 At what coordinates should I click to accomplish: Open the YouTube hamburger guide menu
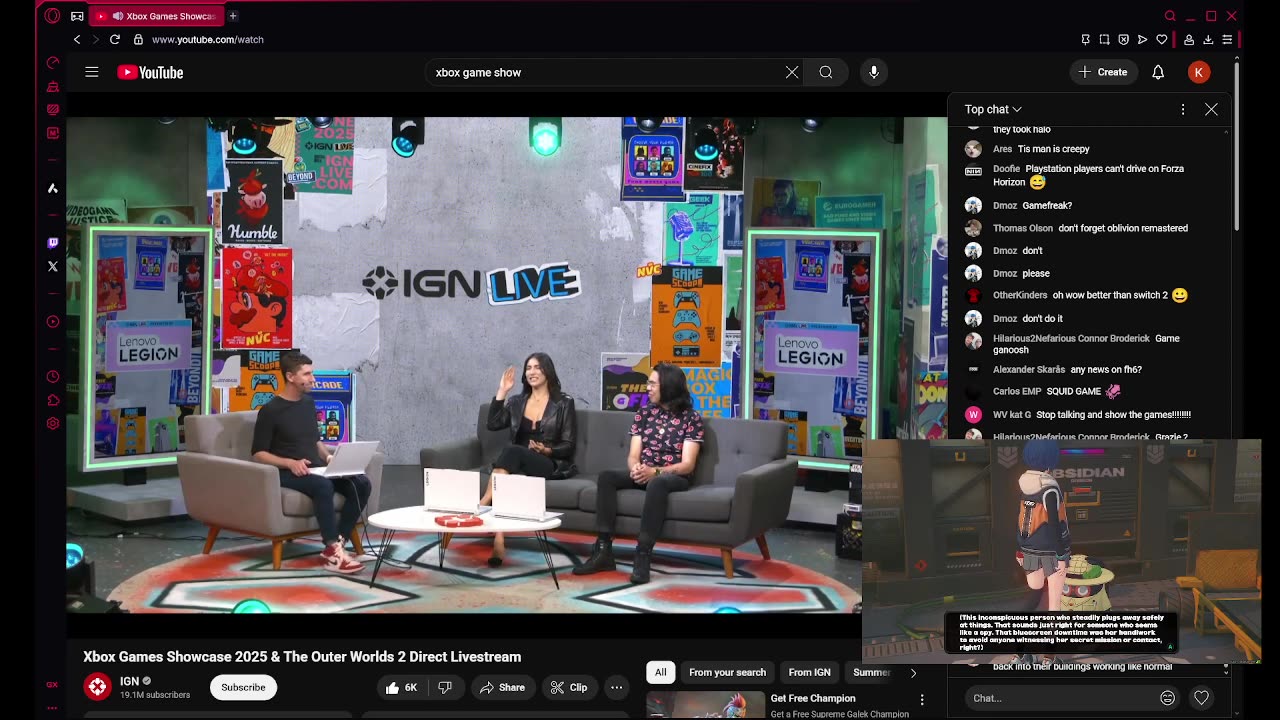pyautogui.click(x=92, y=72)
